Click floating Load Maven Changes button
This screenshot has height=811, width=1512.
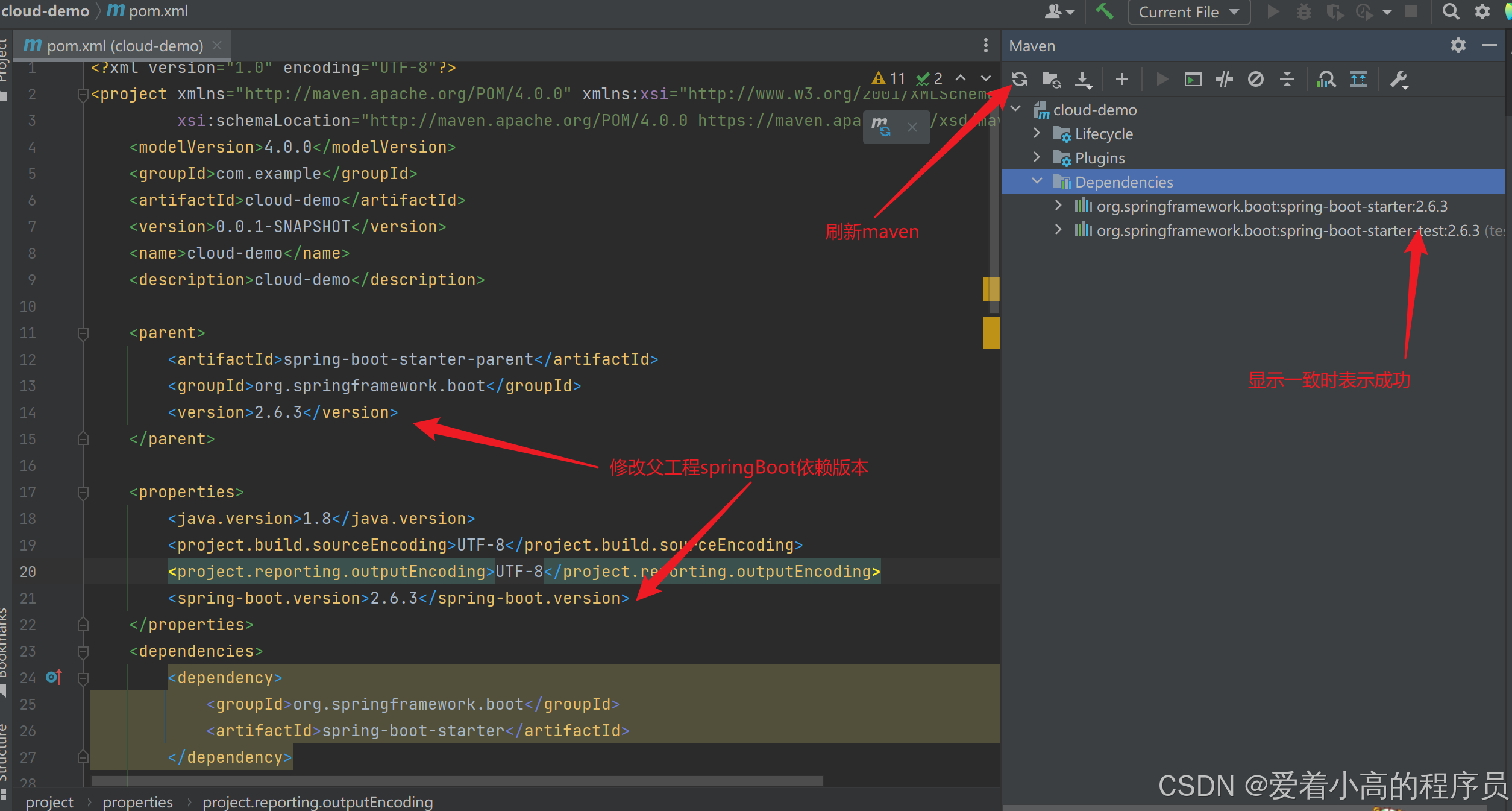tap(881, 127)
